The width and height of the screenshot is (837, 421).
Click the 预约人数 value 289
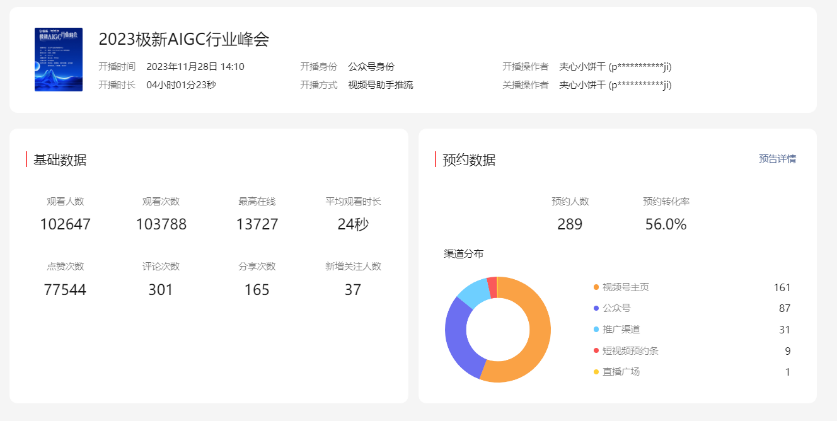[x=570, y=225]
